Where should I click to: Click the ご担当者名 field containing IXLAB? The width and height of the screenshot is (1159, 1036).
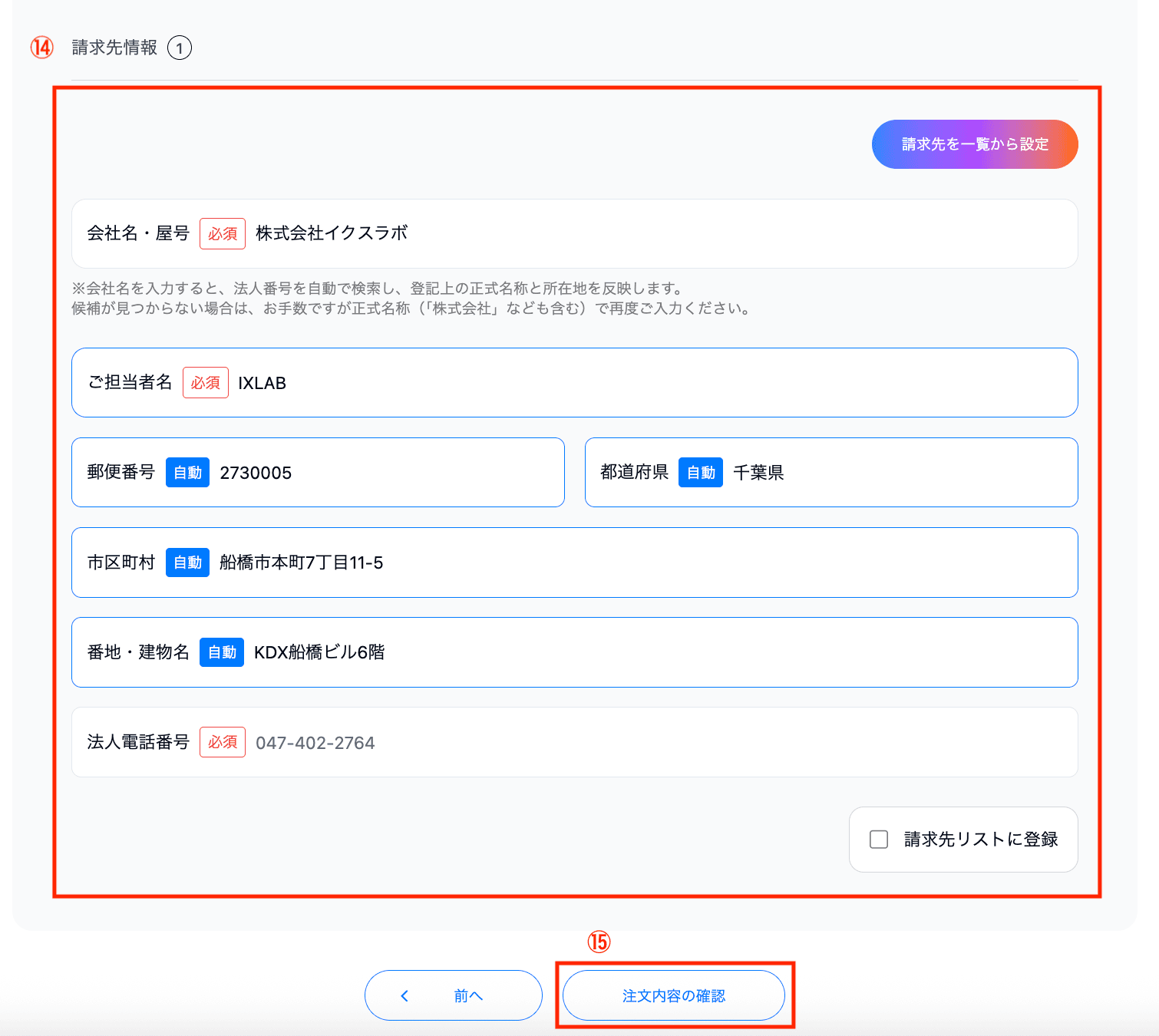coord(652,383)
